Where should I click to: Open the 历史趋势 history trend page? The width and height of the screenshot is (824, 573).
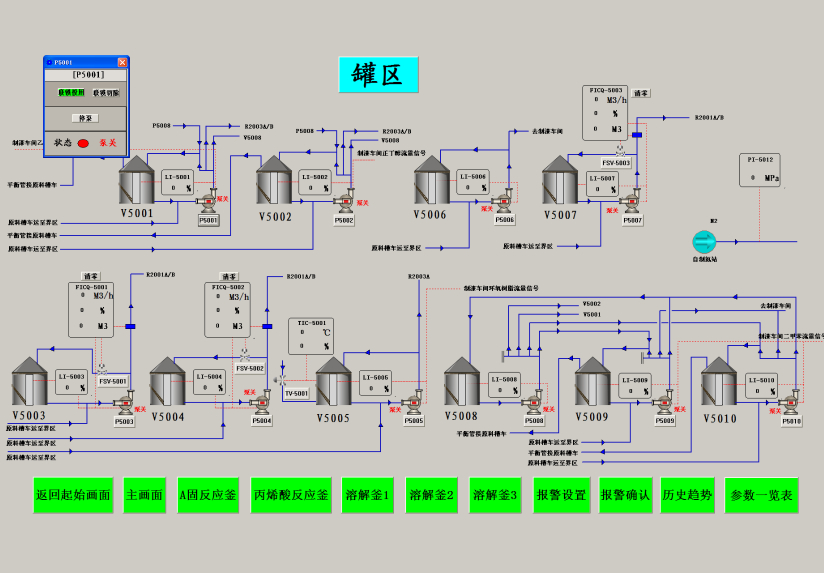[x=688, y=495]
